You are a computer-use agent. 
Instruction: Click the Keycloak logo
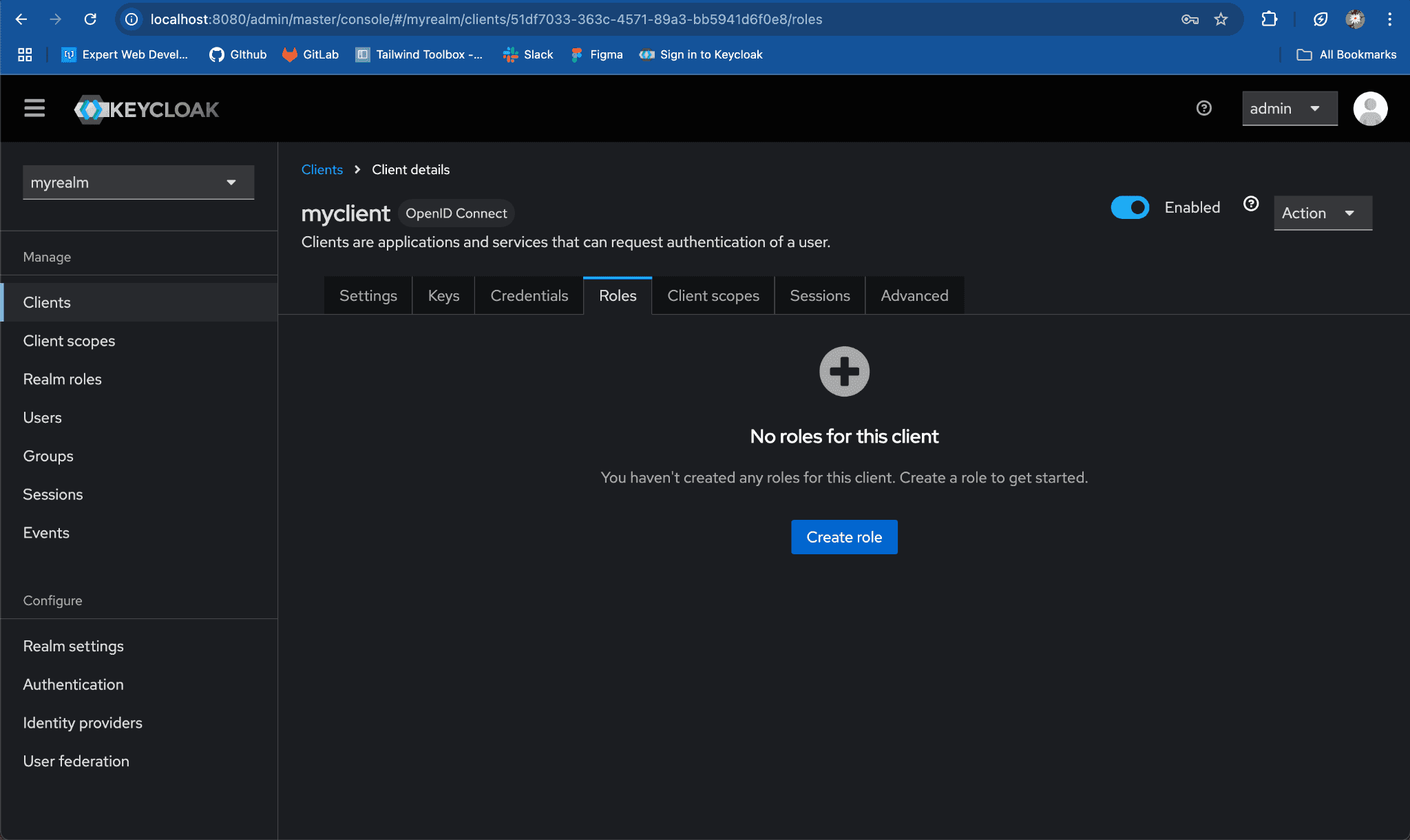(147, 109)
